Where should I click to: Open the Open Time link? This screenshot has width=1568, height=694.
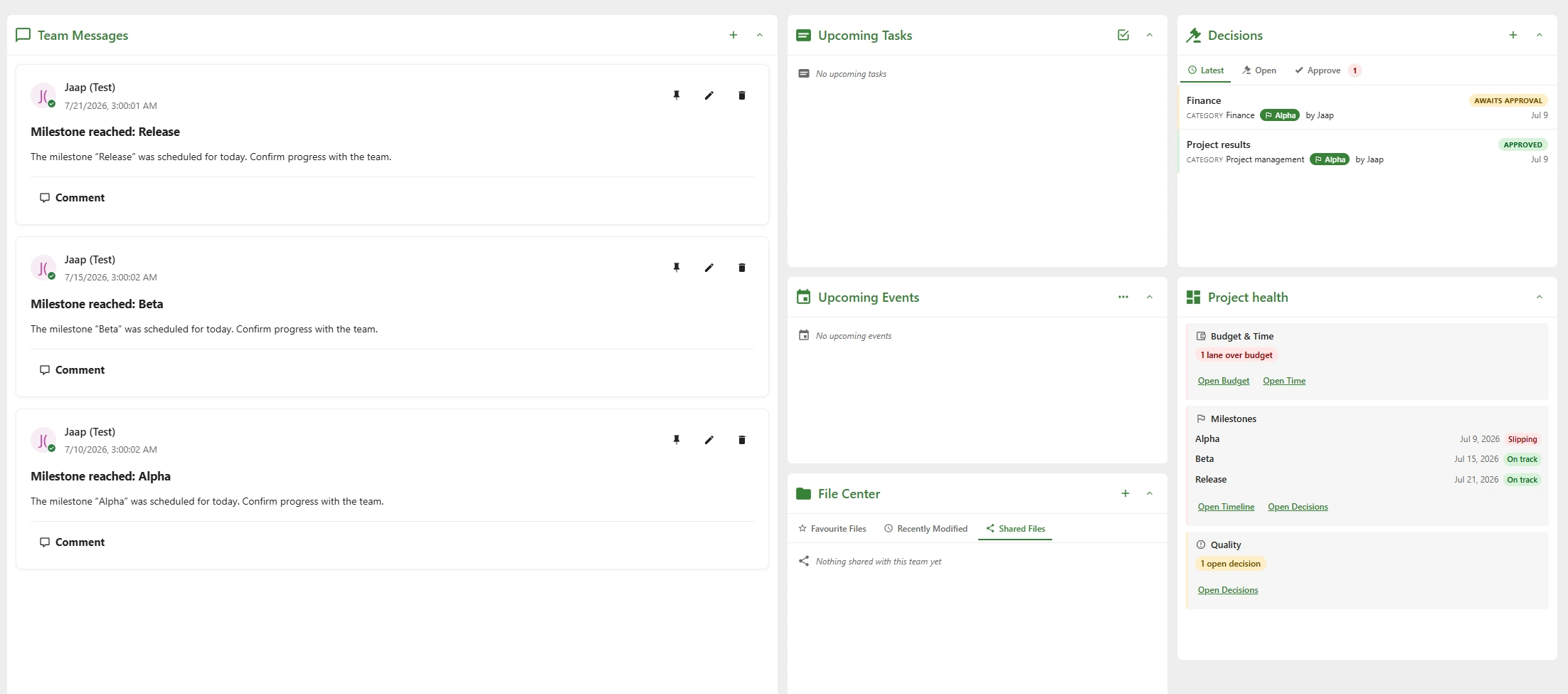[x=1284, y=381]
